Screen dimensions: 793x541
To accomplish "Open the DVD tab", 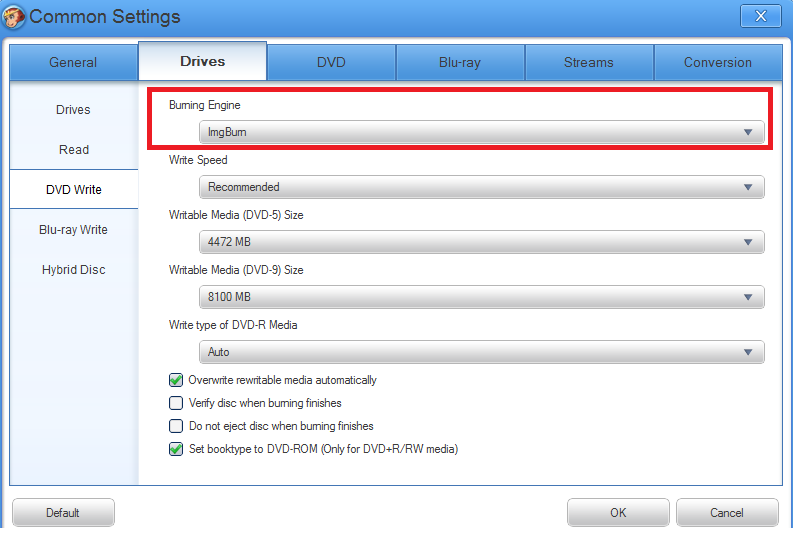I will point(331,62).
